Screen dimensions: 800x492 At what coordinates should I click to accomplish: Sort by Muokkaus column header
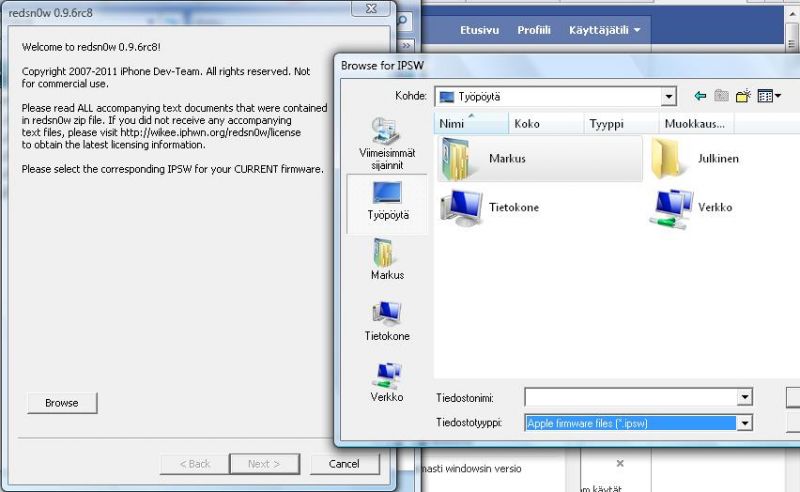[696, 124]
